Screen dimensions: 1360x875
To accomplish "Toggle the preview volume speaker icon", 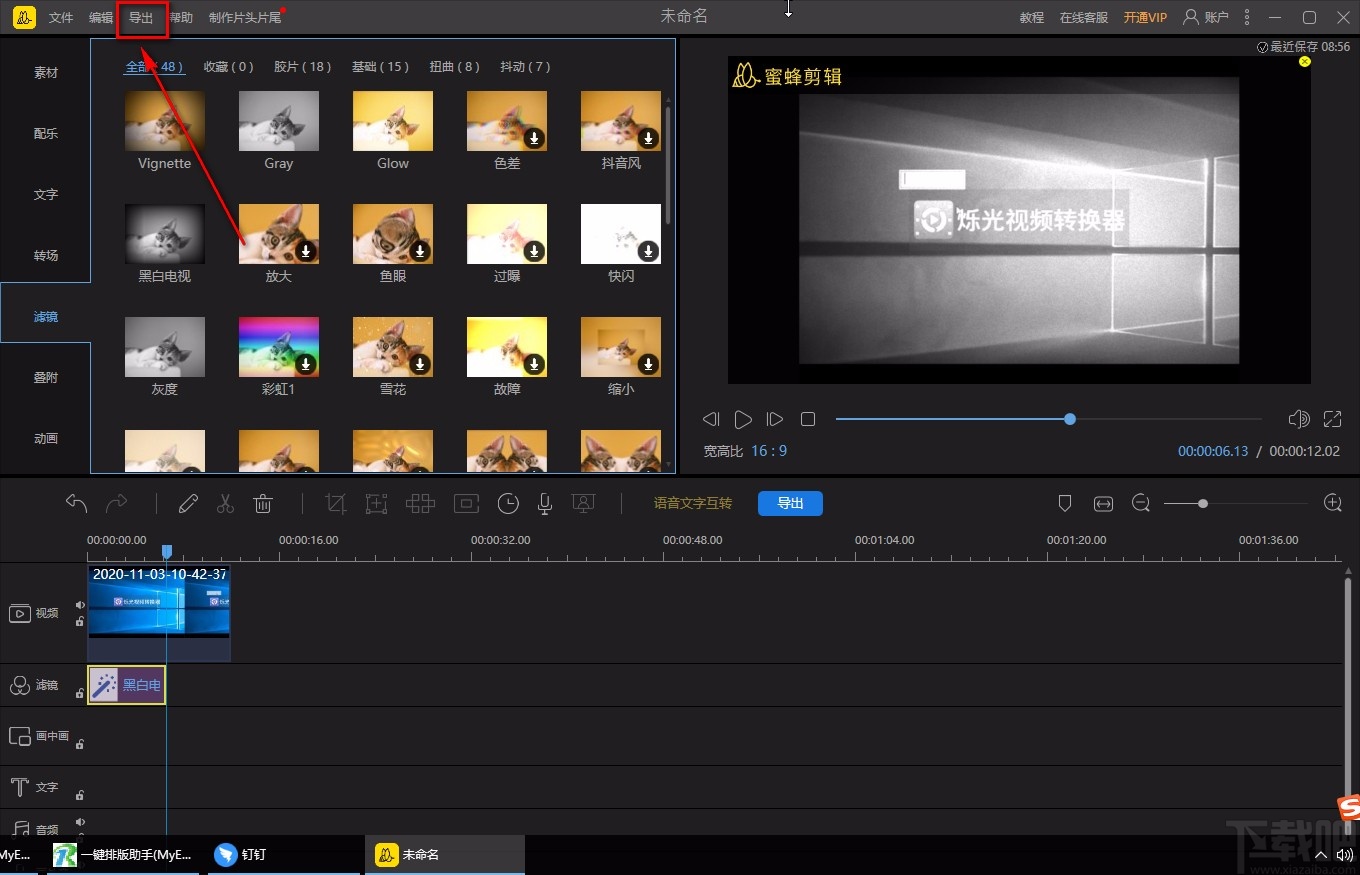I will pyautogui.click(x=1298, y=420).
